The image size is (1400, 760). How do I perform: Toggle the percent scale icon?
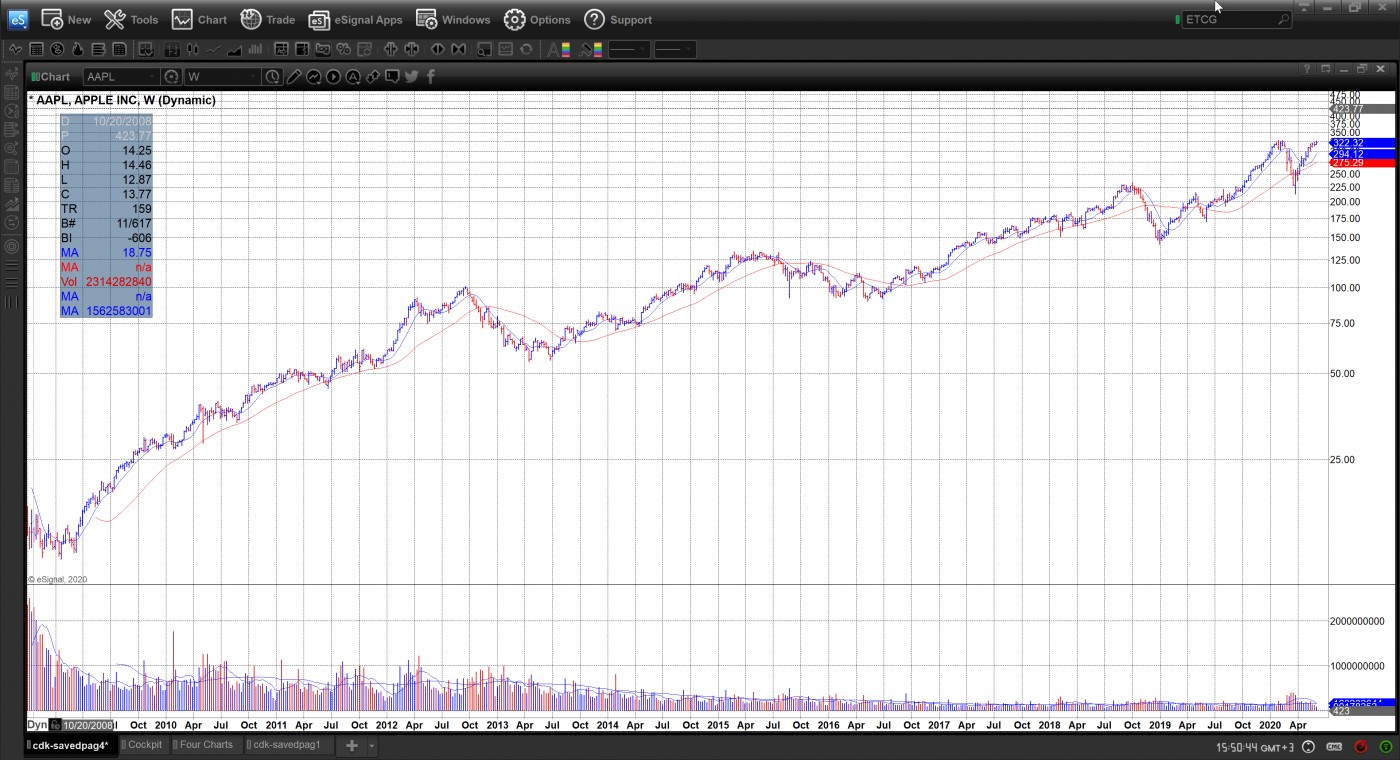pos(343,49)
